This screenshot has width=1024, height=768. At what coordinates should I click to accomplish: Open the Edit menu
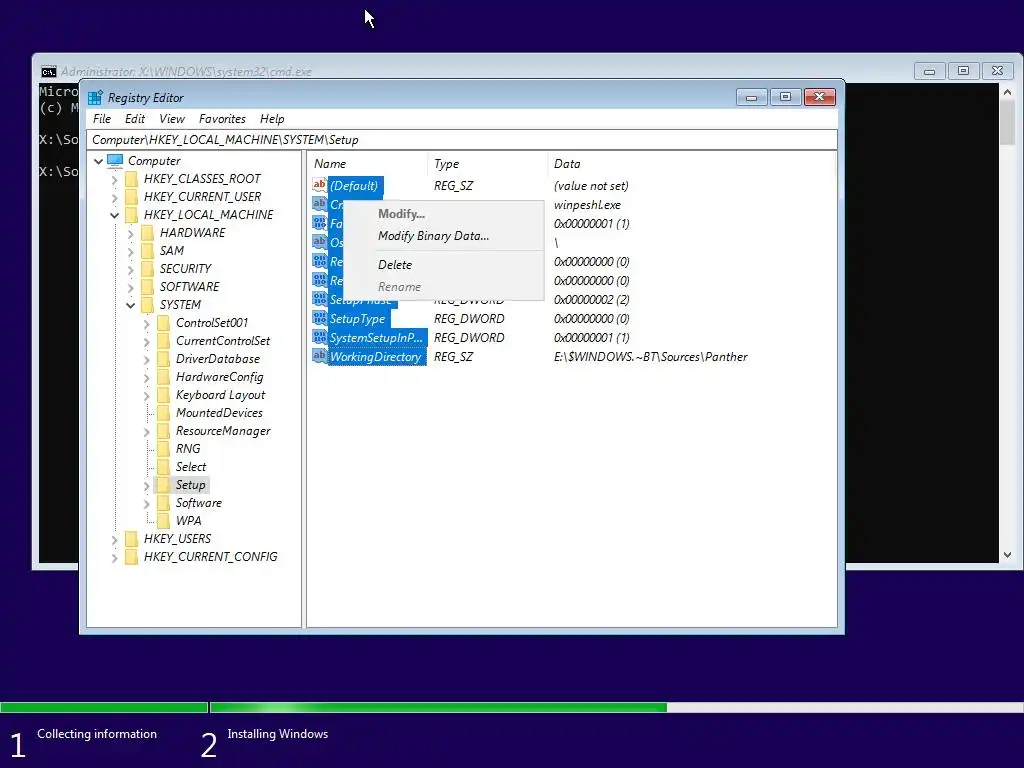pyautogui.click(x=135, y=119)
